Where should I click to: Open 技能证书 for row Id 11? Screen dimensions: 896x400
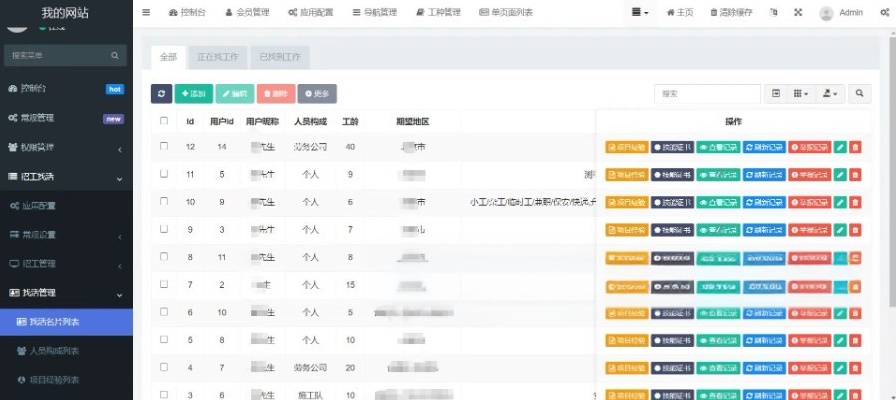[x=672, y=174]
